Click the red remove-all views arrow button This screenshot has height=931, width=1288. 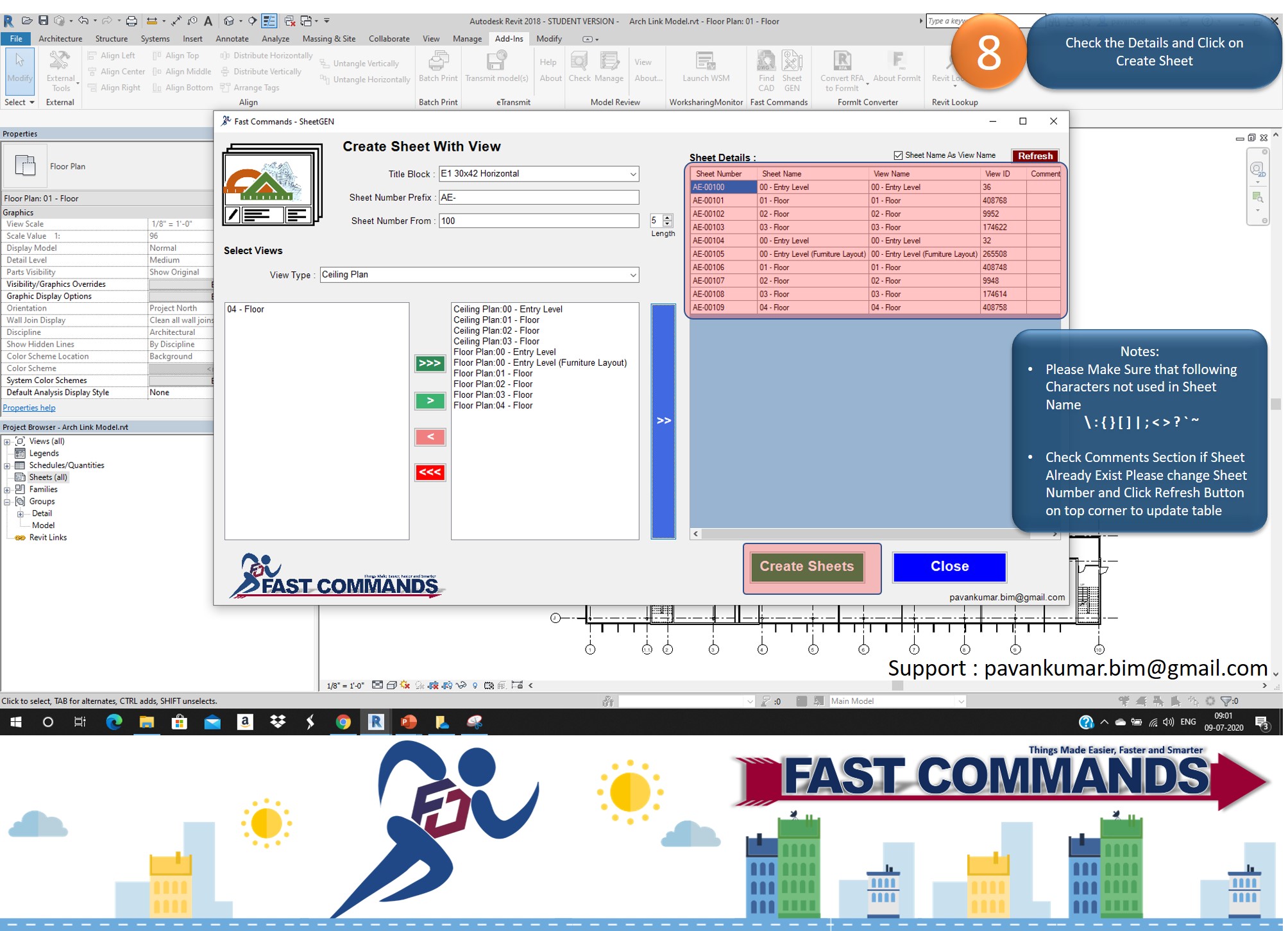point(429,472)
